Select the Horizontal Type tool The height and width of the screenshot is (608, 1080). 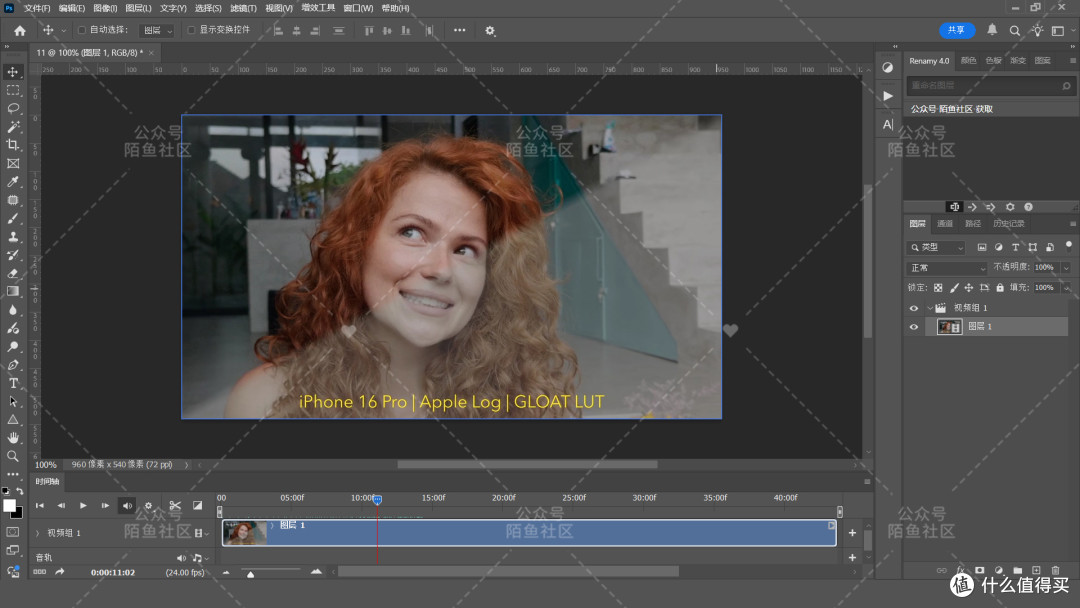[x=13, y=383]
